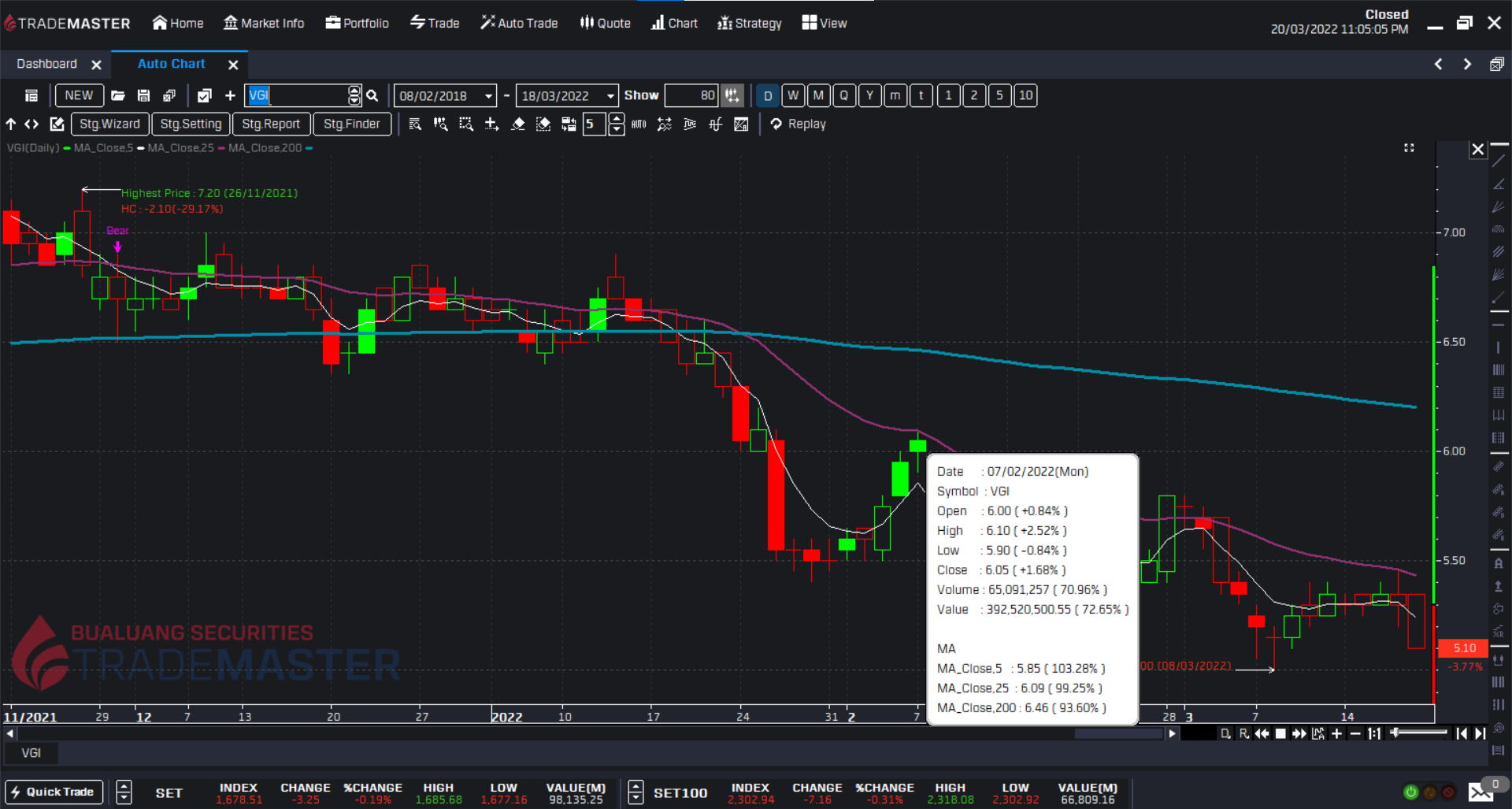
Task: Add symbol with the plus icon
Action: (x=230, y=95)
